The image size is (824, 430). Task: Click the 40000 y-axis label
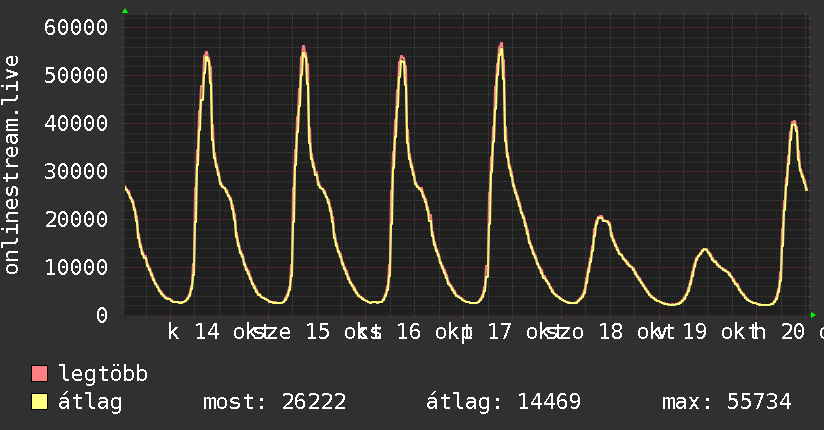coord(76,124)
